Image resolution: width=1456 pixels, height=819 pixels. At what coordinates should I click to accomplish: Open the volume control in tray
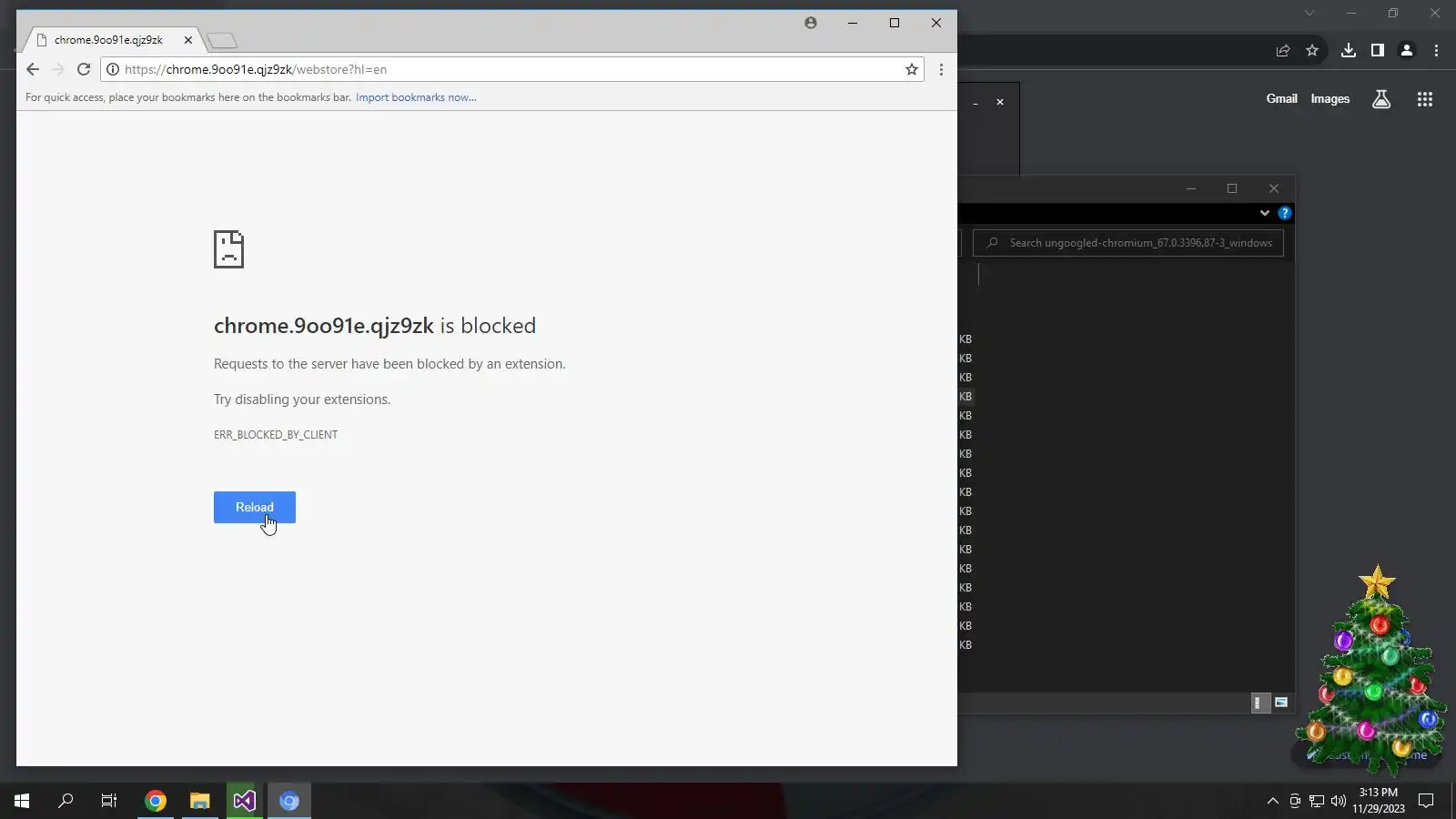tap(1338, 801)
